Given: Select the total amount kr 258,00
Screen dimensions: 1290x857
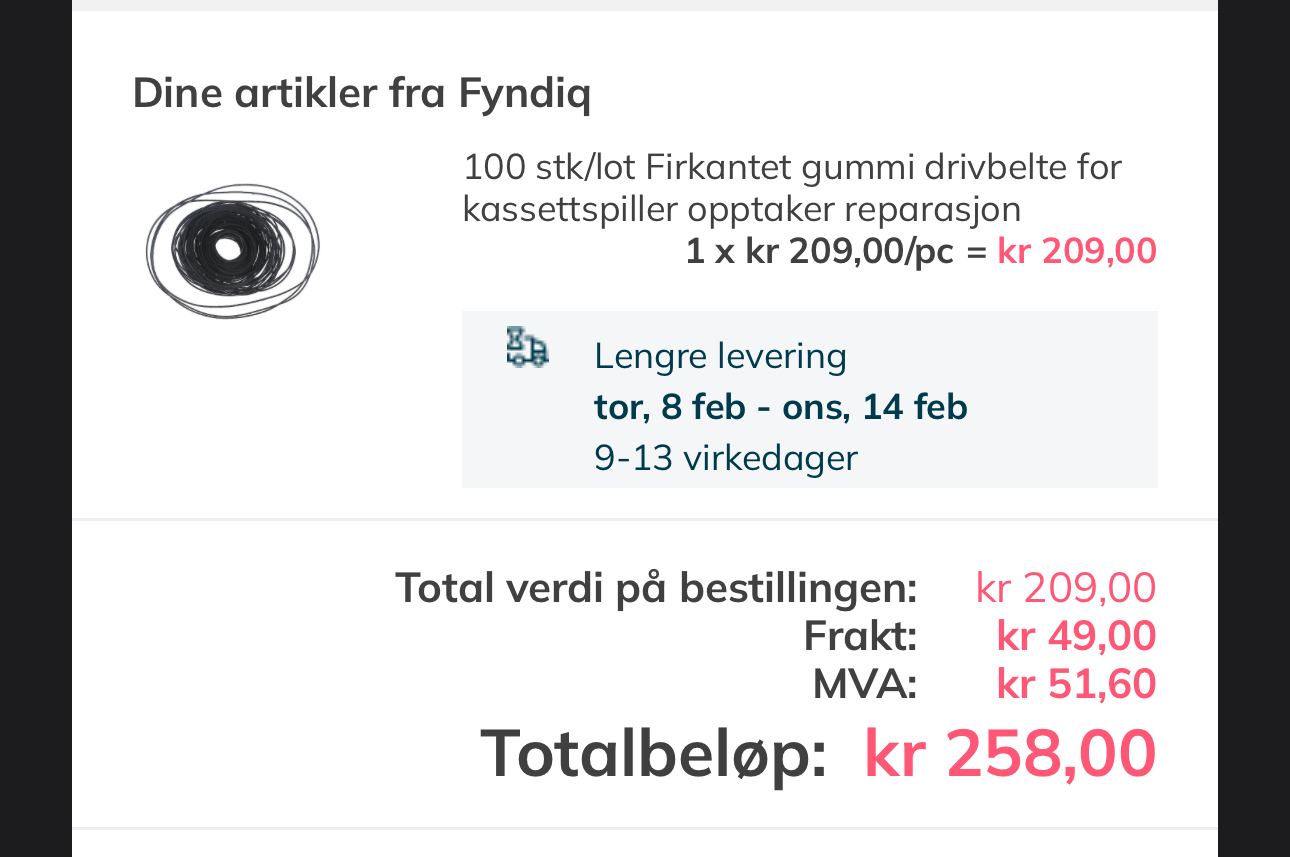Looking at the screenshot, I should pos(1009,753).
